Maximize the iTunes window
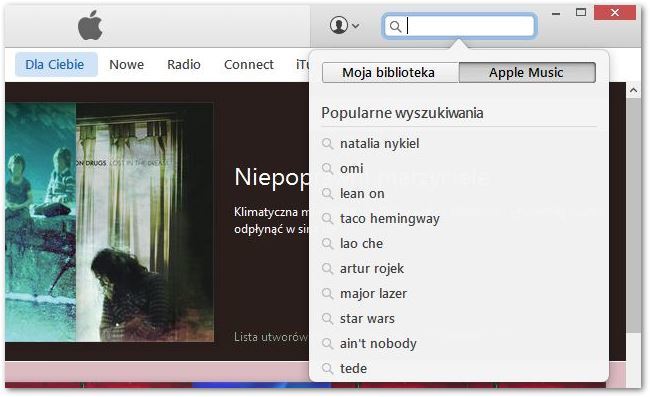This screenshot has height=397, width=650. point(581,12)
